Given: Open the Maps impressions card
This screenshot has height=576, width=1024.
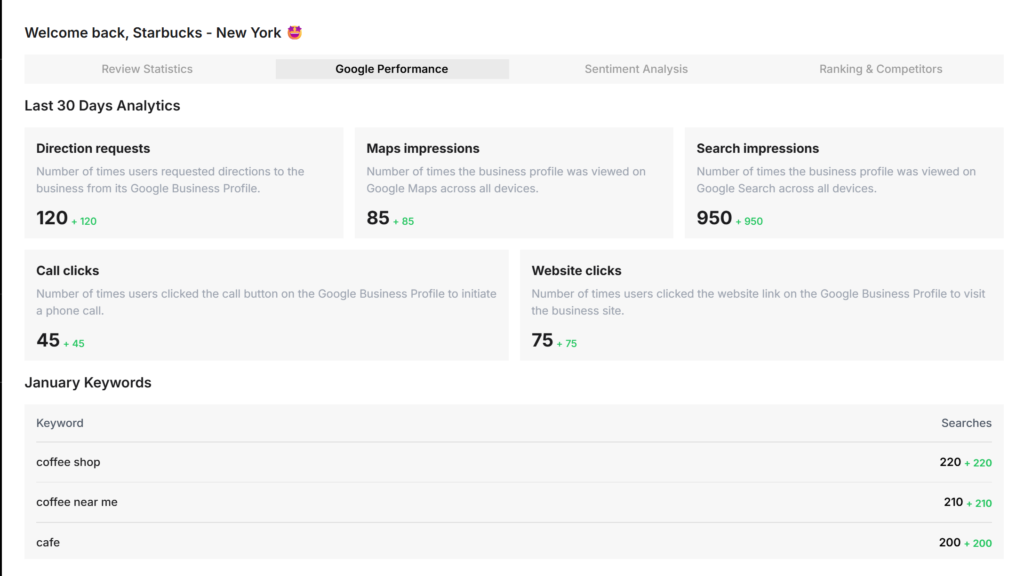Looking at the screenshot, I should (x=513, y=182).
